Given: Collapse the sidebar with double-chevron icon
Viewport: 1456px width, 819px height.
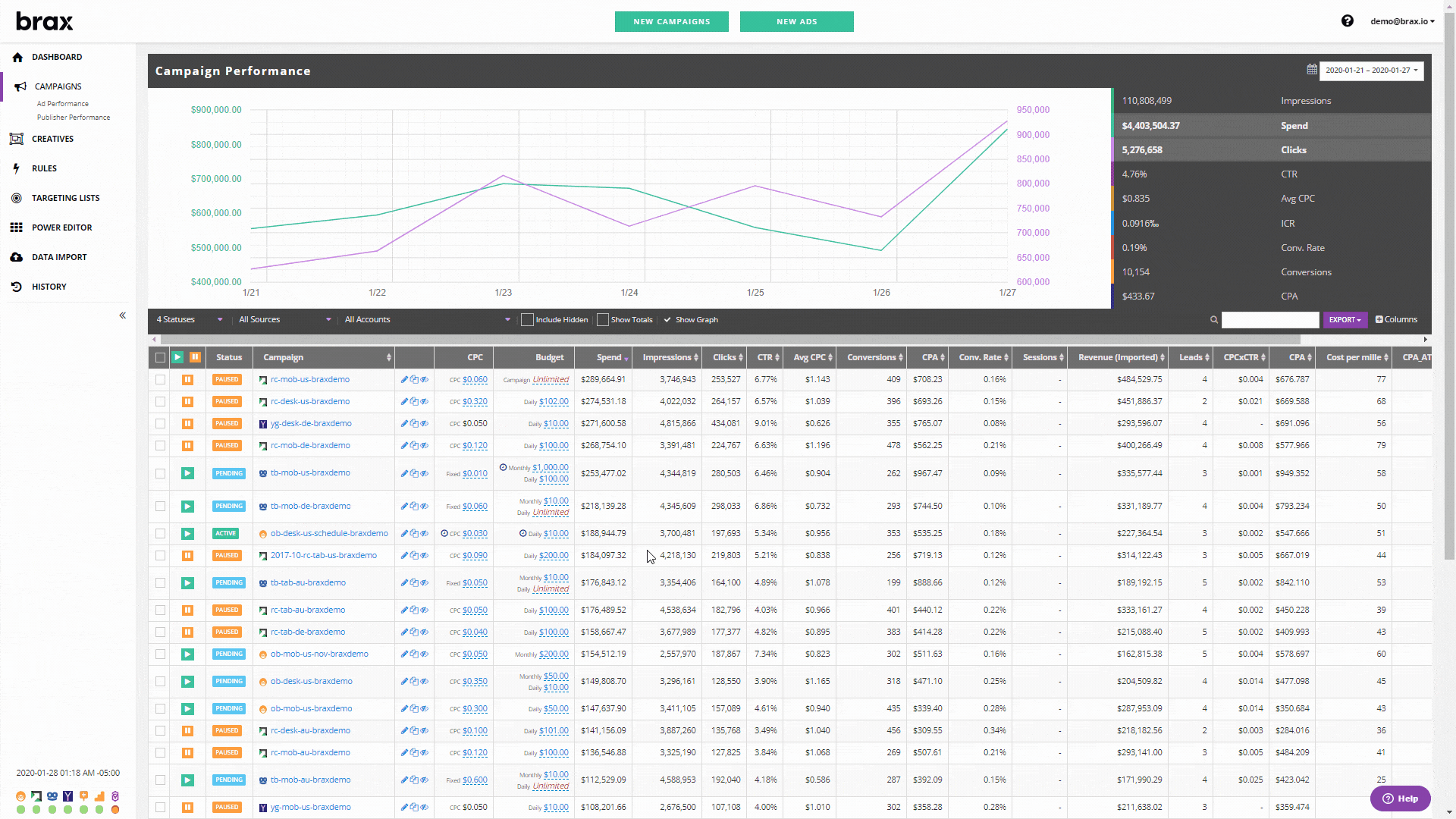Looking at the screenshot, I should (x=122, y=315).
